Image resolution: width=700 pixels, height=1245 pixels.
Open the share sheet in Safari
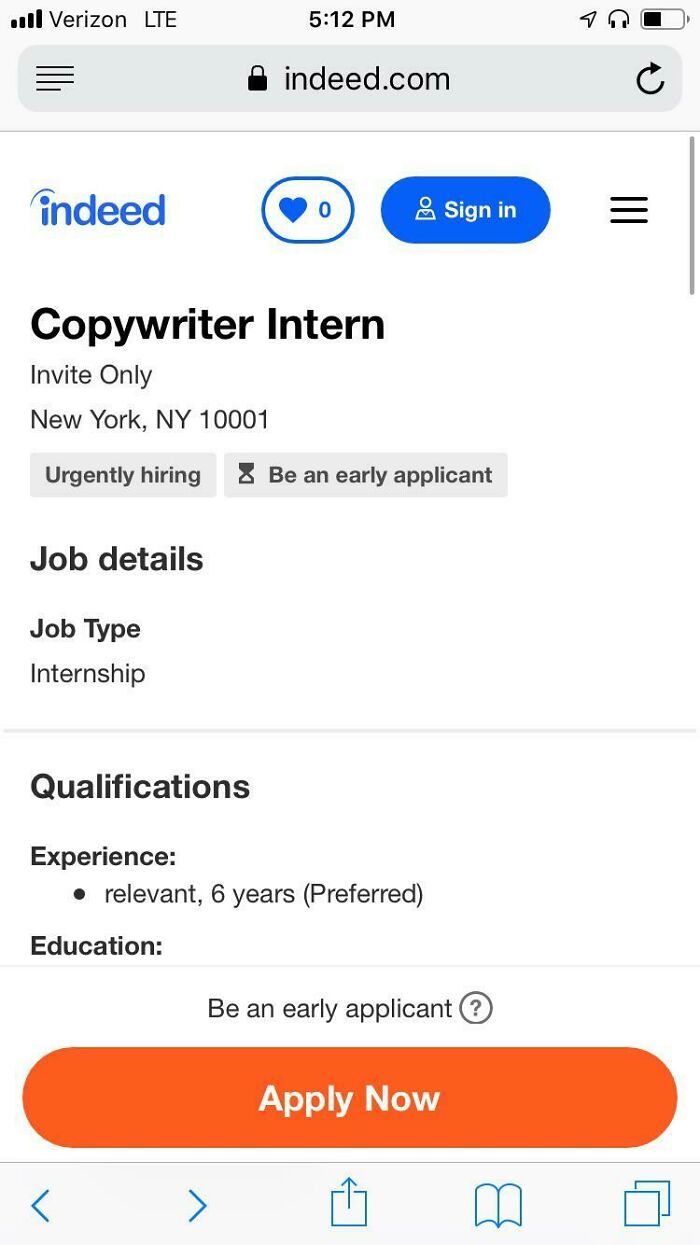coord(348,1205)
